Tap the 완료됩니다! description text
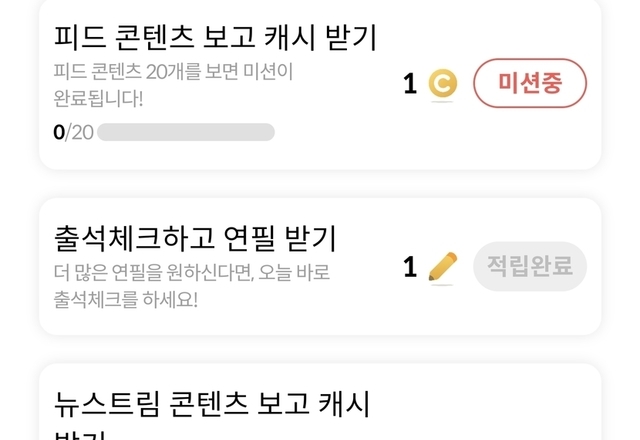Screen dimensions: 640x440 [98, 98]
